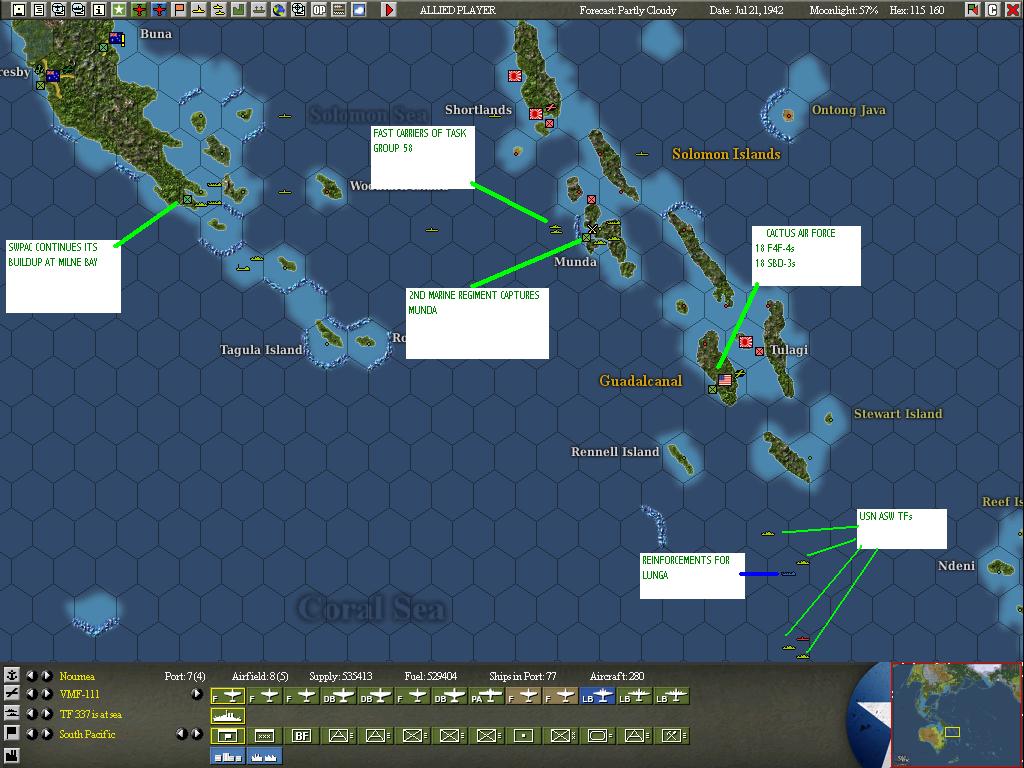Click the VMF-111 unit name
The image size is (1024, 768).
pyautogui.click(x=80, y=694)
